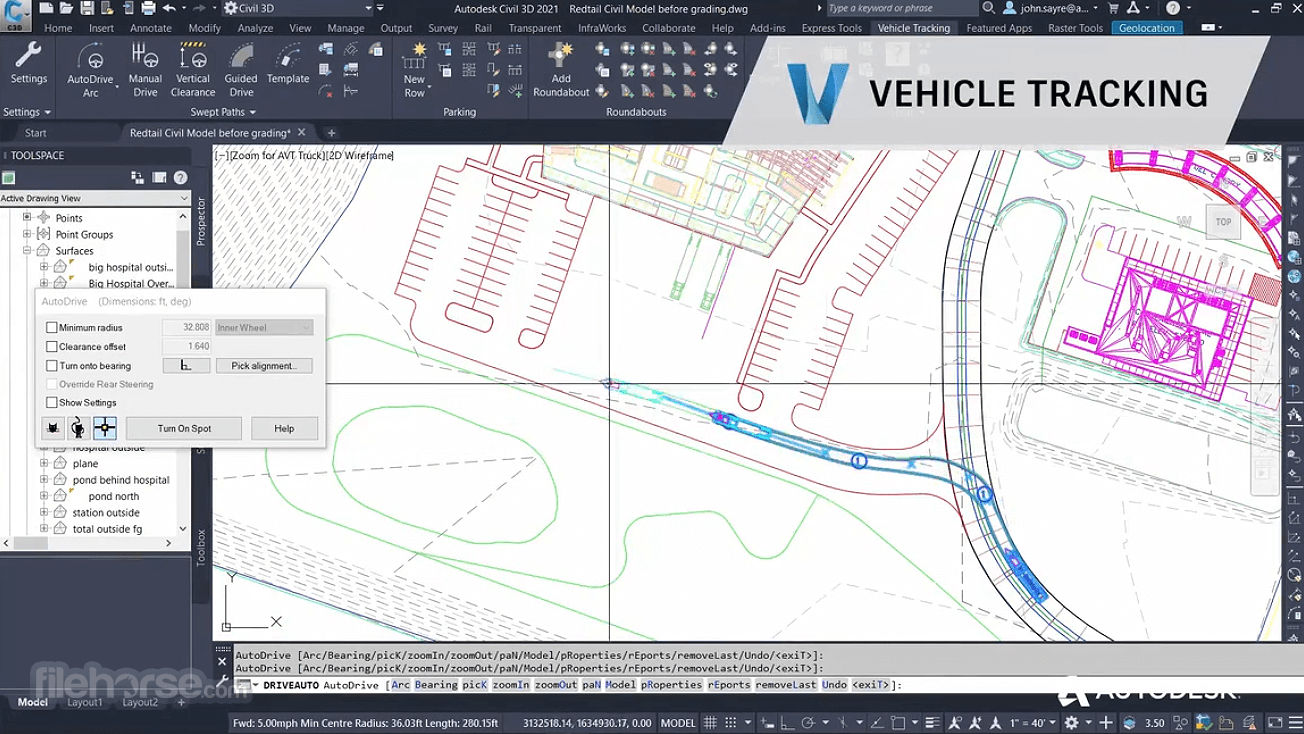Click the Add Roundabout tool
The image size is (1304, 734).
coord(561,70)
